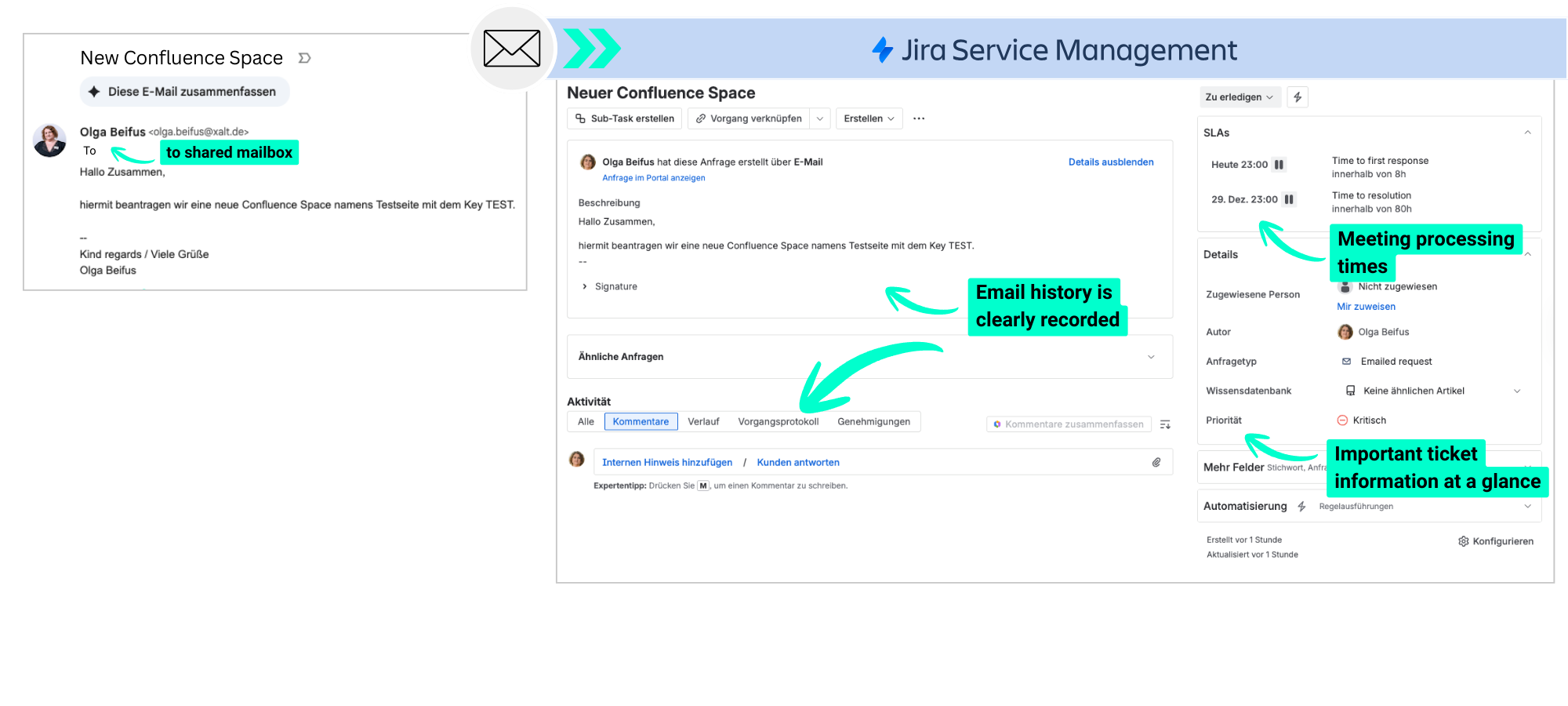Expand the Ähnliche Anfragen section

(1151, 357)
